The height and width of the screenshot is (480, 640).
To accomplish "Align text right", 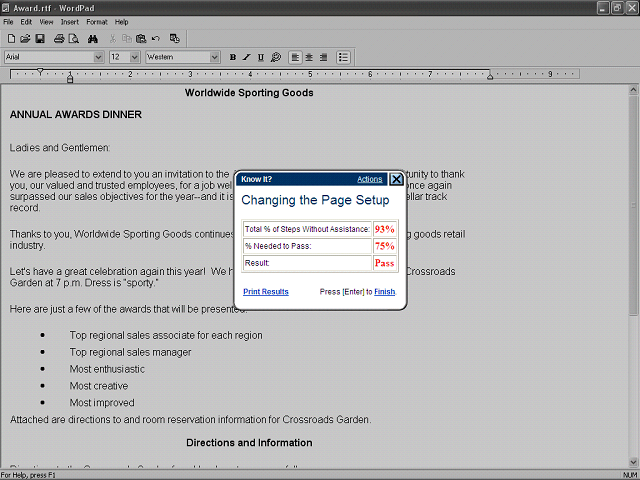I will [x=323, y=57].
